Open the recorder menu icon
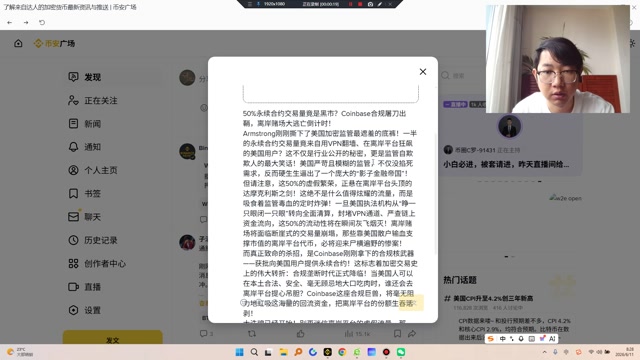Viewport: 640px width, 360px height. pyautogui.click(x=250, y=4)
